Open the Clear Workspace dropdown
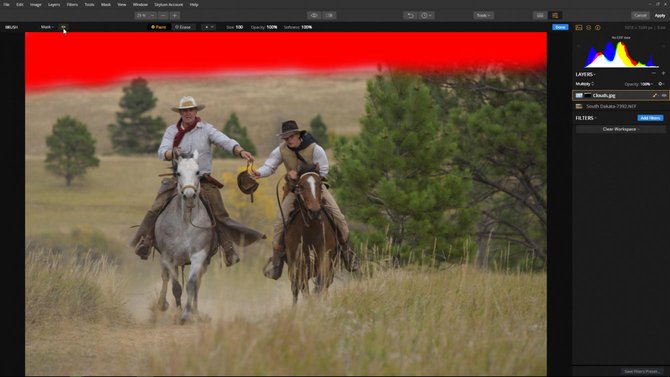670x377 pixels. pos(620,129)
